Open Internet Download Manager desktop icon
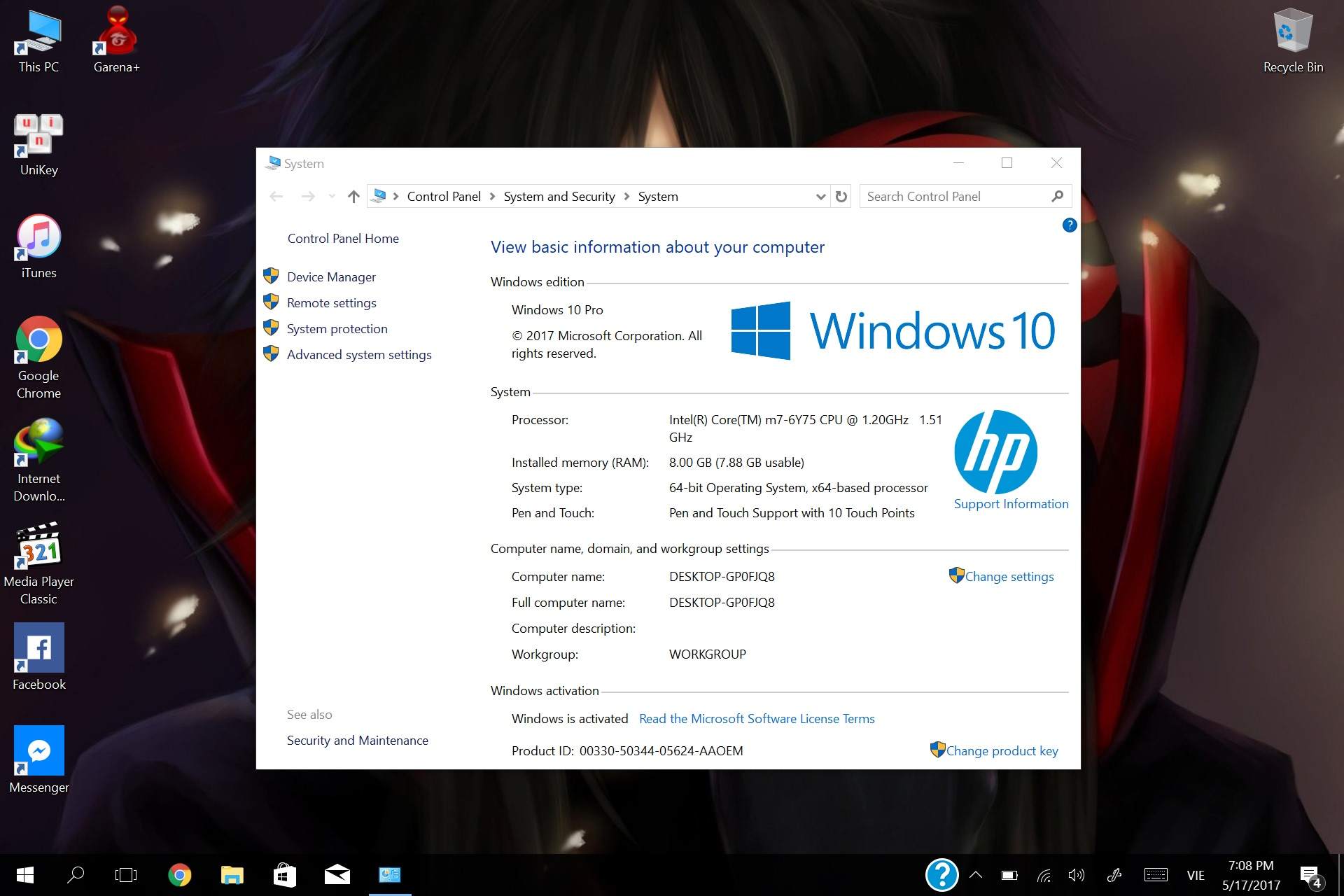Viewport: 1344px width, 896px height. click(x=38, y=460)
